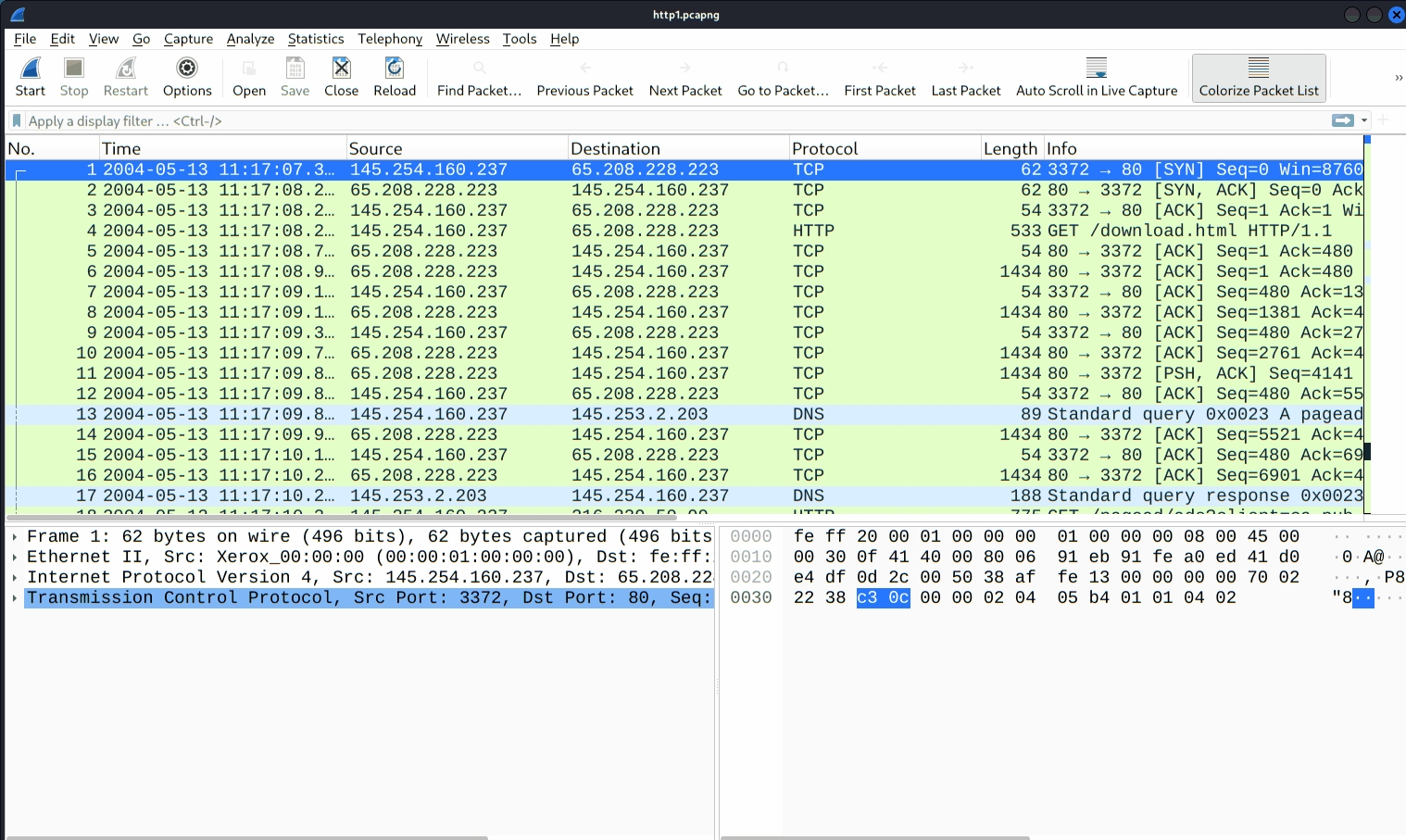Open the capture Options gear icon
Image resolution: width=1406 pixels, height=840 pixels.
click(187, 69)
